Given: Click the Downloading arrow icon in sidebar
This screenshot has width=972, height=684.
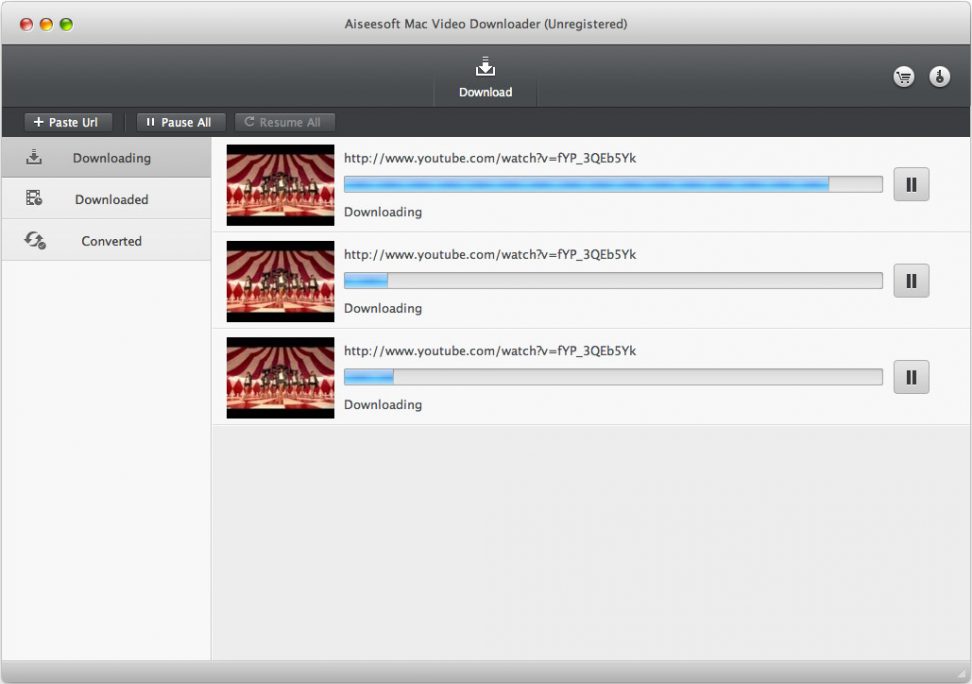Looking at the screenshot, I should point(35,157).
